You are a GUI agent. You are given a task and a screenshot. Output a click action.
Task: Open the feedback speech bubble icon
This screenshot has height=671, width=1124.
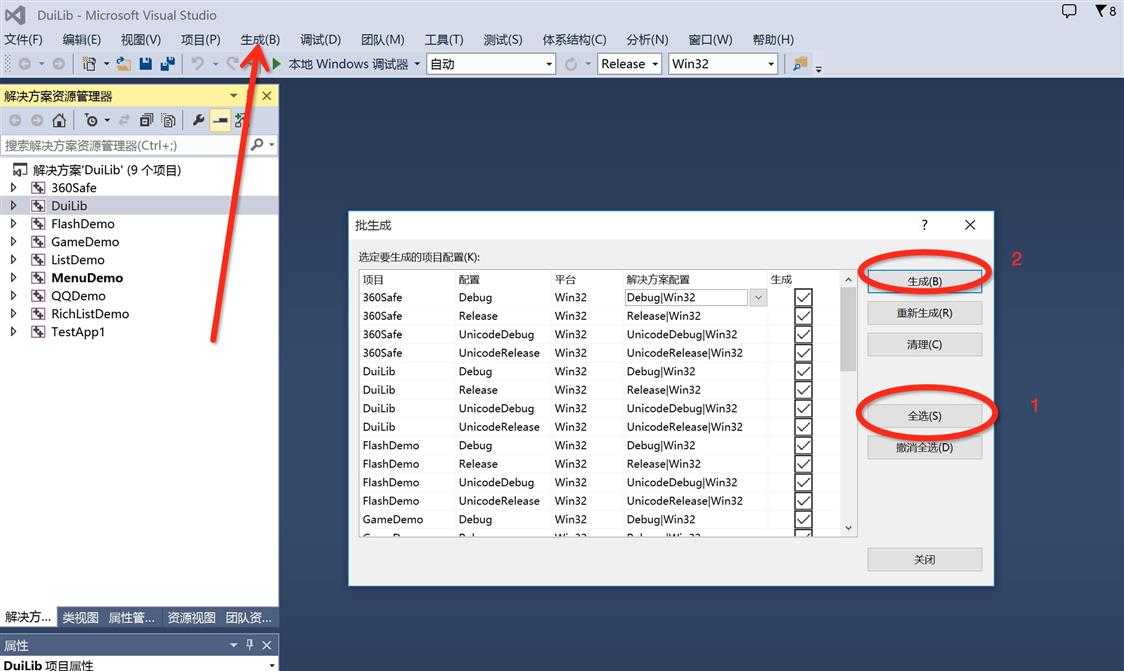pyautogui.click(x=1069, y=11)
